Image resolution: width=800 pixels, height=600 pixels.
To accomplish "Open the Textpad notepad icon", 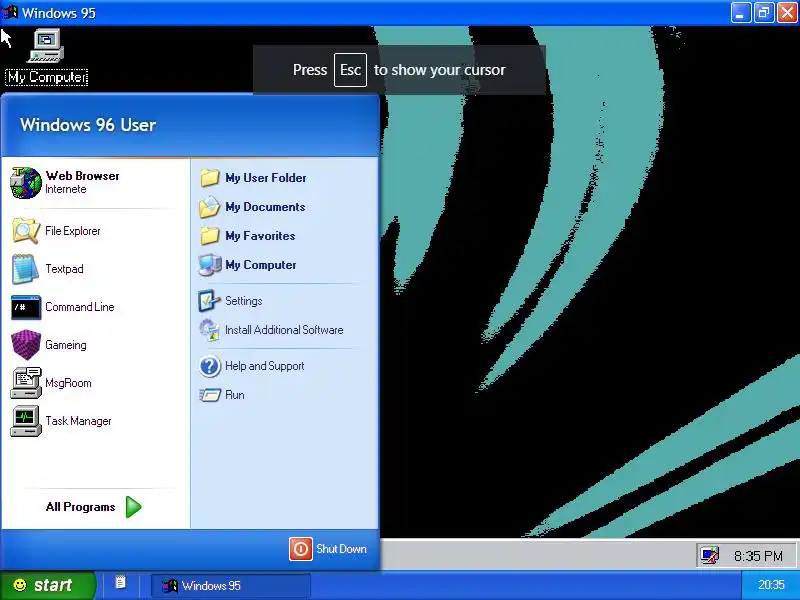I will point(26,269).
